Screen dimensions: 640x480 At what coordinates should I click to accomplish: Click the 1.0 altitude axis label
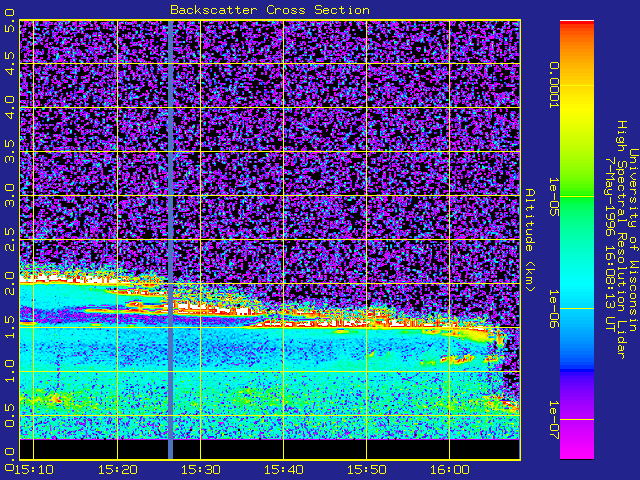click(9, 371)
